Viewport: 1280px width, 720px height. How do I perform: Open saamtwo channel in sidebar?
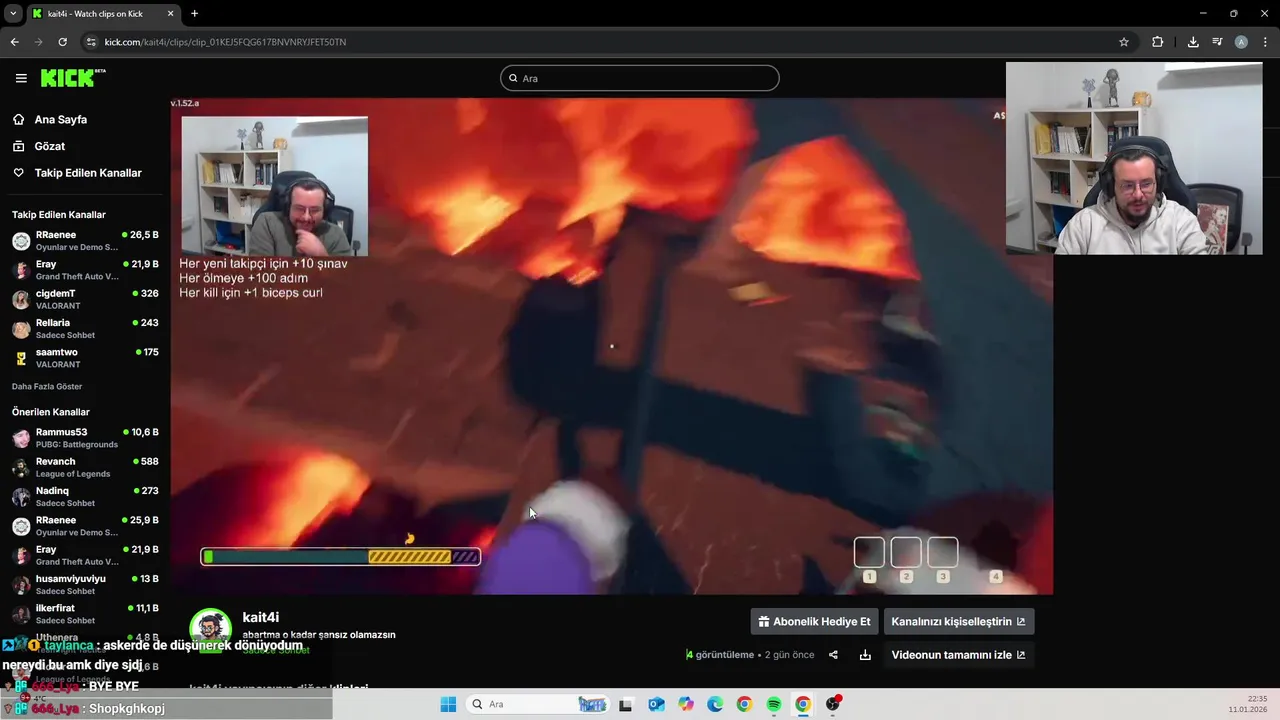(x=85, y=358)
